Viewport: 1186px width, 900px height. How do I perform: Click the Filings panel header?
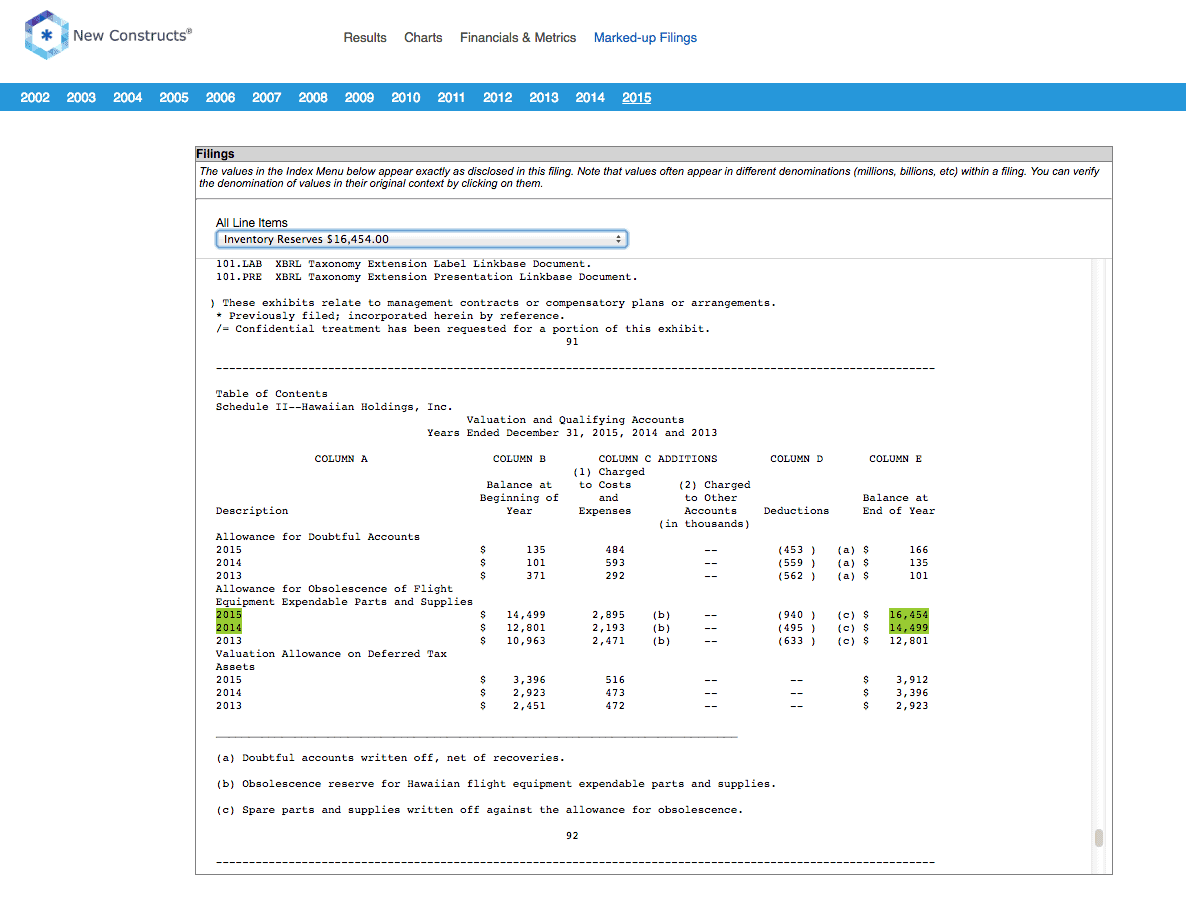tap(654, 154)
